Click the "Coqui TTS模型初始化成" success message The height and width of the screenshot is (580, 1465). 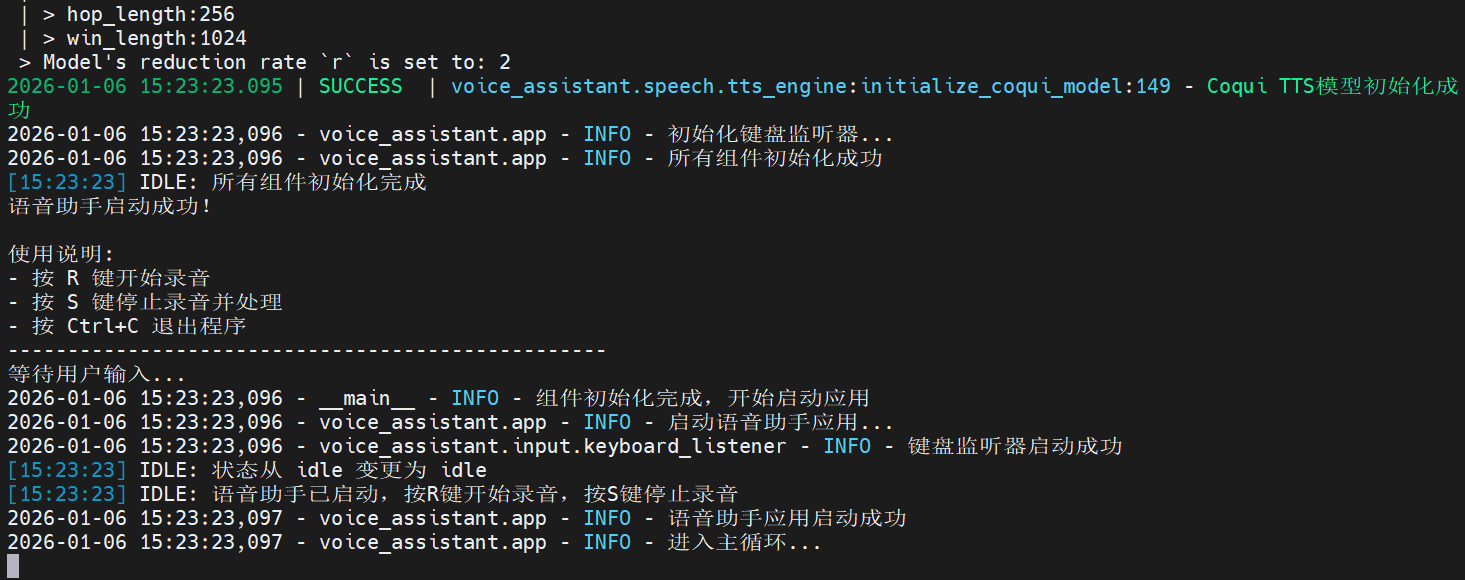coord(1332,86)
